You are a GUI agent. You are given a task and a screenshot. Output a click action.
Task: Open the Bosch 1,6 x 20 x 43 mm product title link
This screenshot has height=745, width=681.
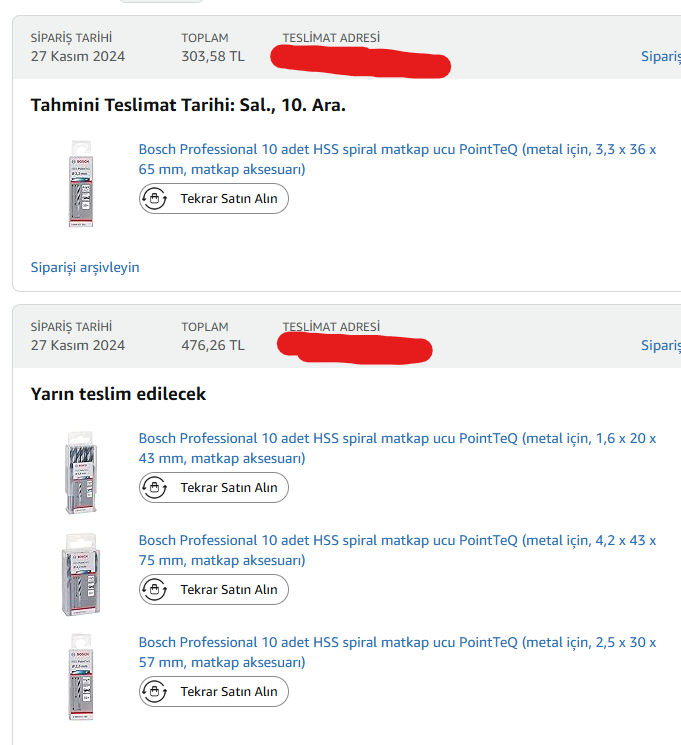(x=397, y=448)
